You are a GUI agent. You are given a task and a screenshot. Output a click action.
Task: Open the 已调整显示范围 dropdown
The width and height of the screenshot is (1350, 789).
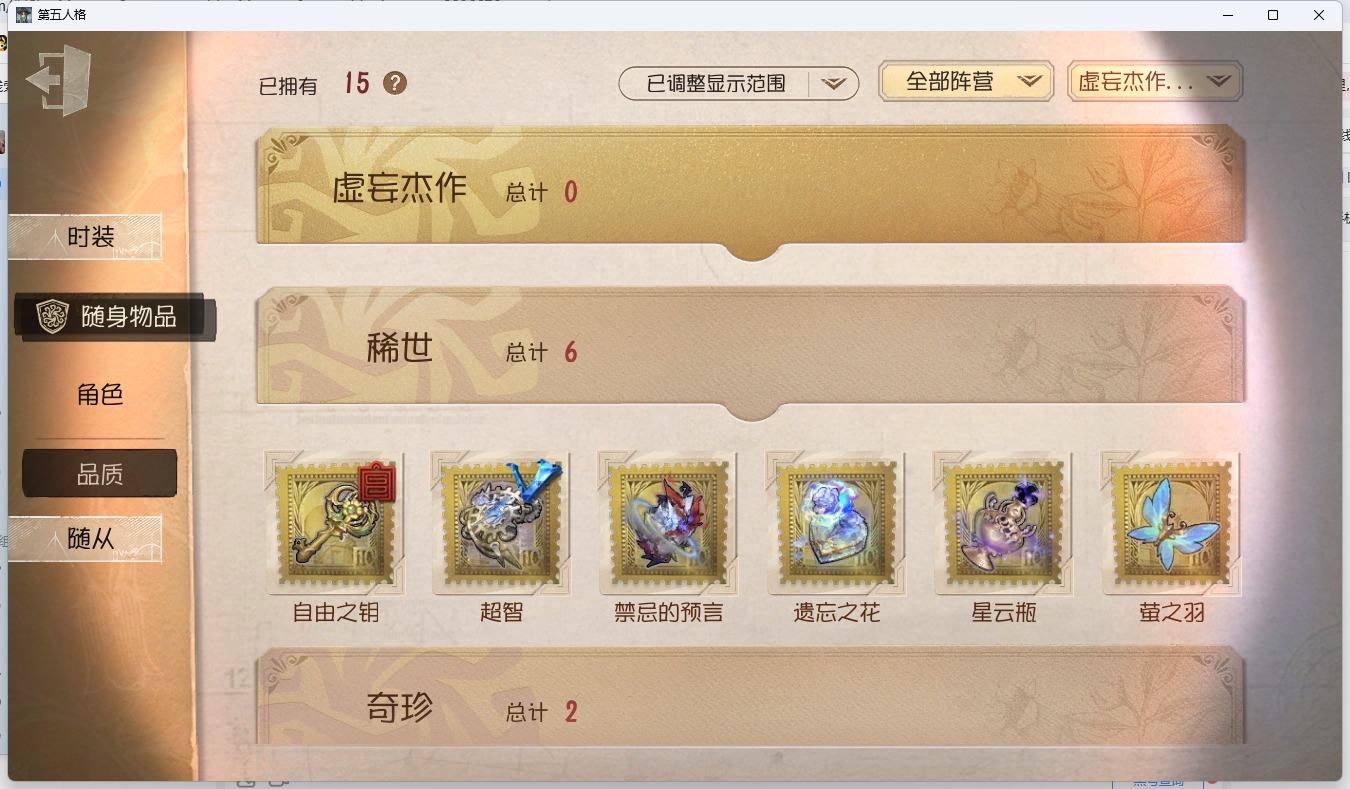(739, 84)
